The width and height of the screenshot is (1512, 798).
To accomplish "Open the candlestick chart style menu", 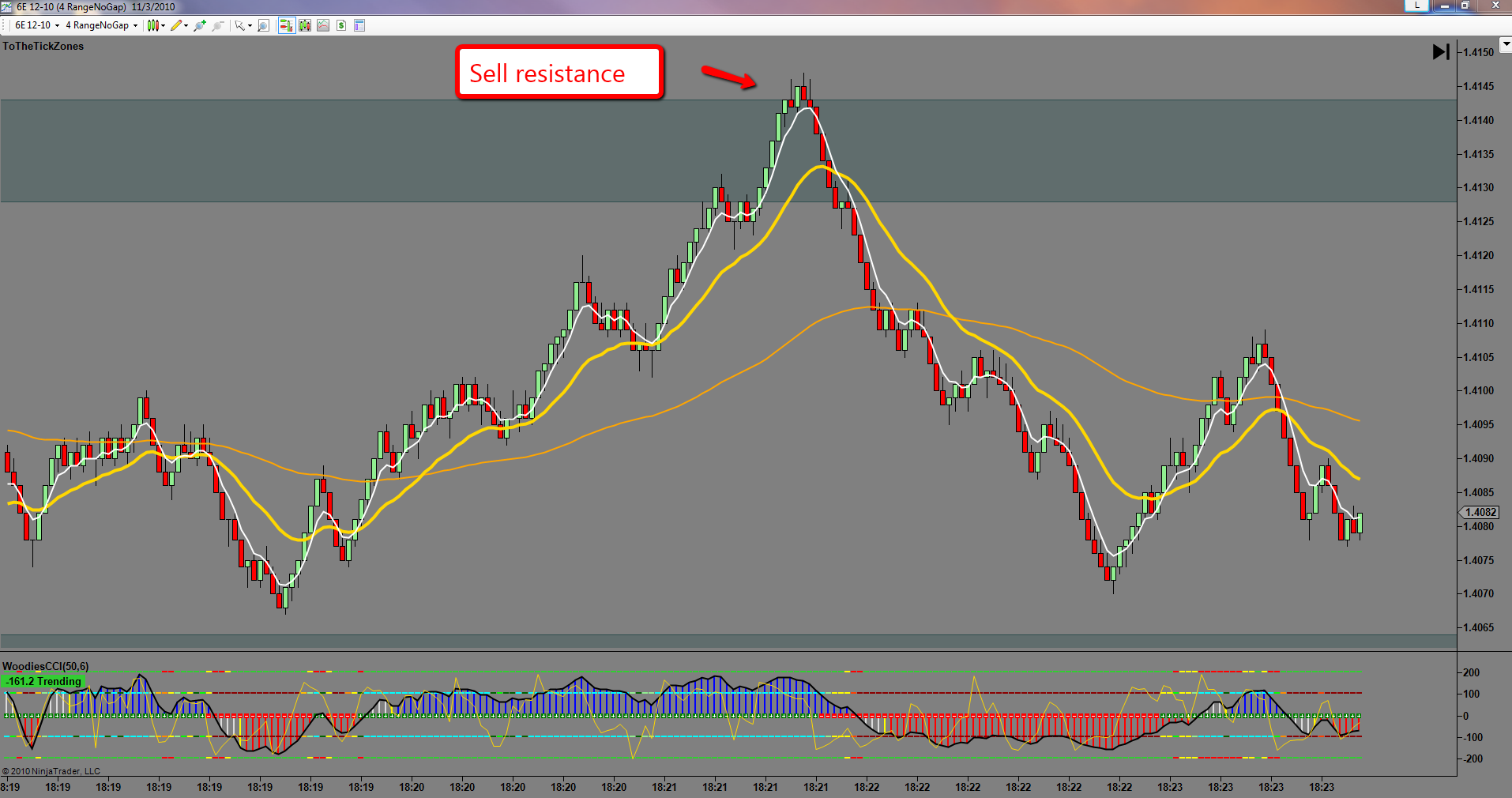I will coord(156,25).
